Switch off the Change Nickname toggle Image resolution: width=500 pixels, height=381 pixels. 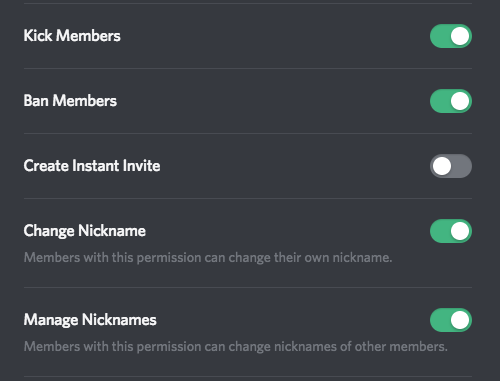pyautogui.click(x=451, y=231)
